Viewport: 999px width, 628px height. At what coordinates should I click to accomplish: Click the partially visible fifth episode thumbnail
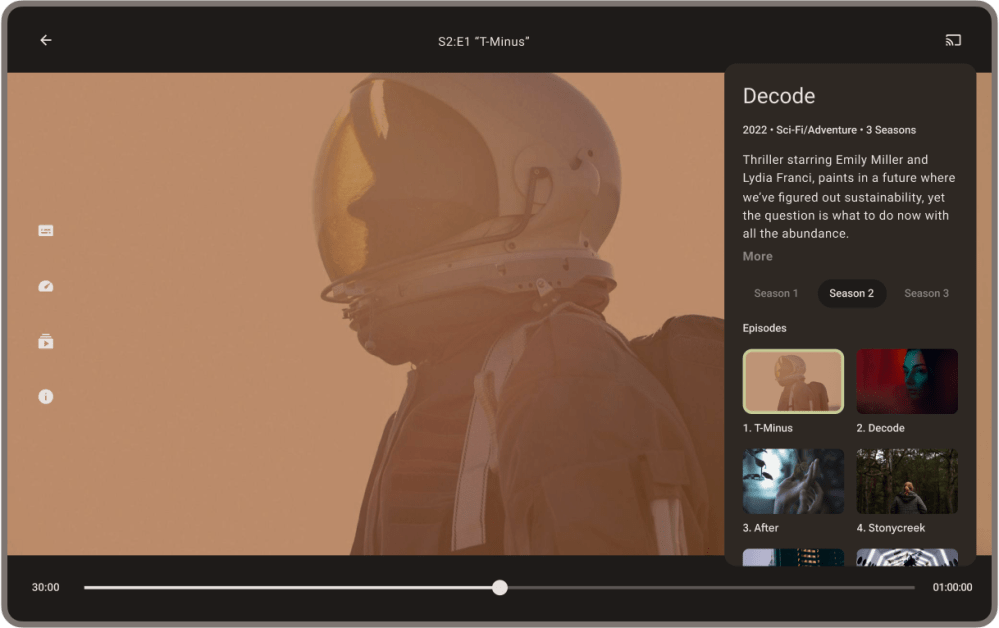[793, 557]
